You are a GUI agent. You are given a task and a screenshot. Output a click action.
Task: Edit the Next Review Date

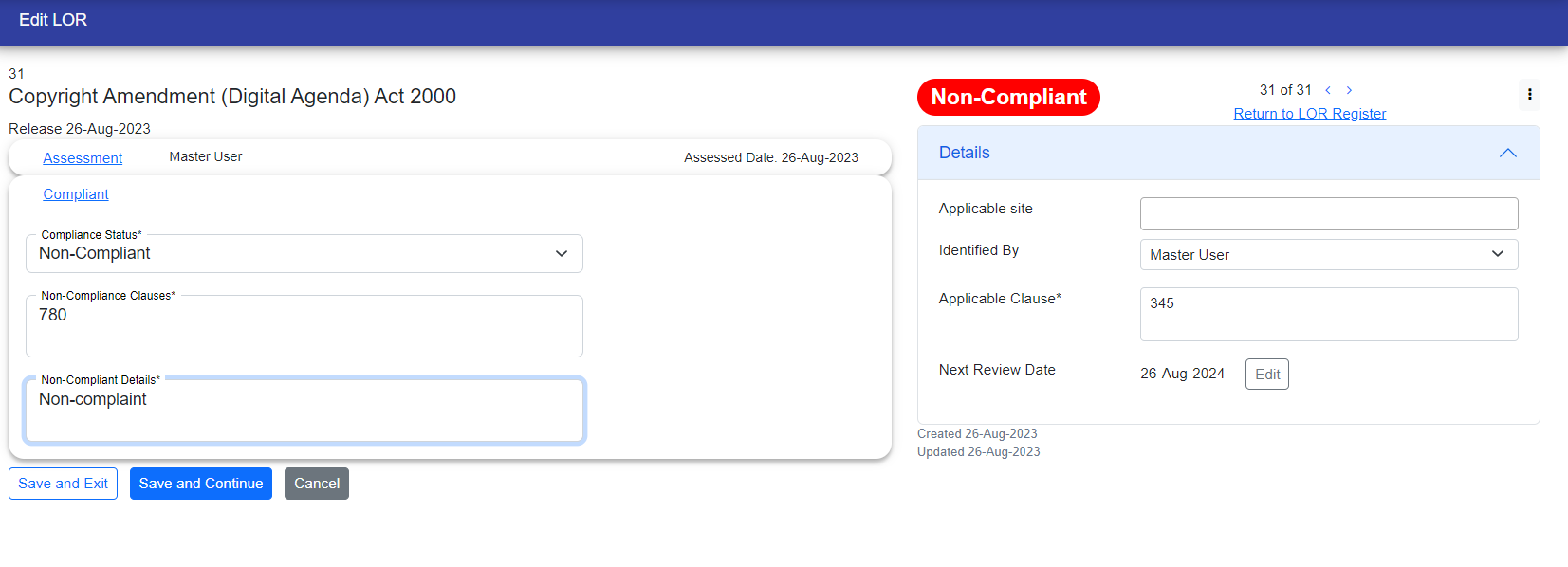click(x=1266, y=375)
